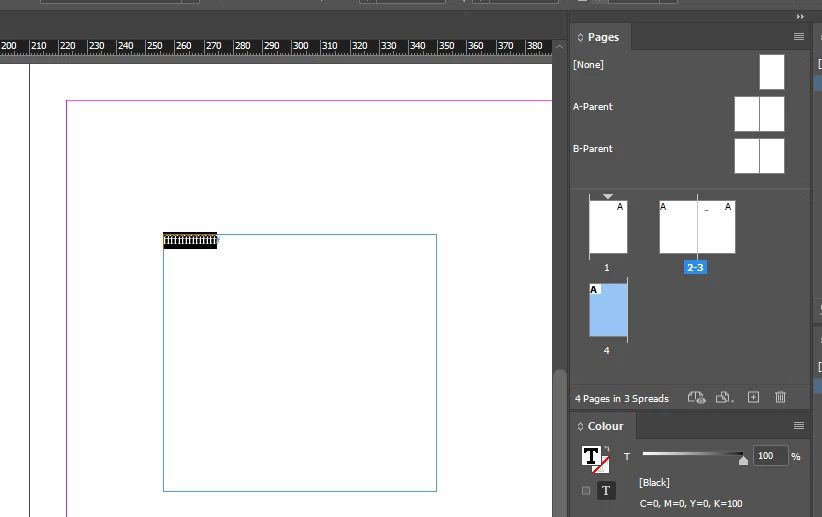Viewport: 822px width, 517px height.
Task: Click the Create new page icon
Action: [x=753, y=397]
